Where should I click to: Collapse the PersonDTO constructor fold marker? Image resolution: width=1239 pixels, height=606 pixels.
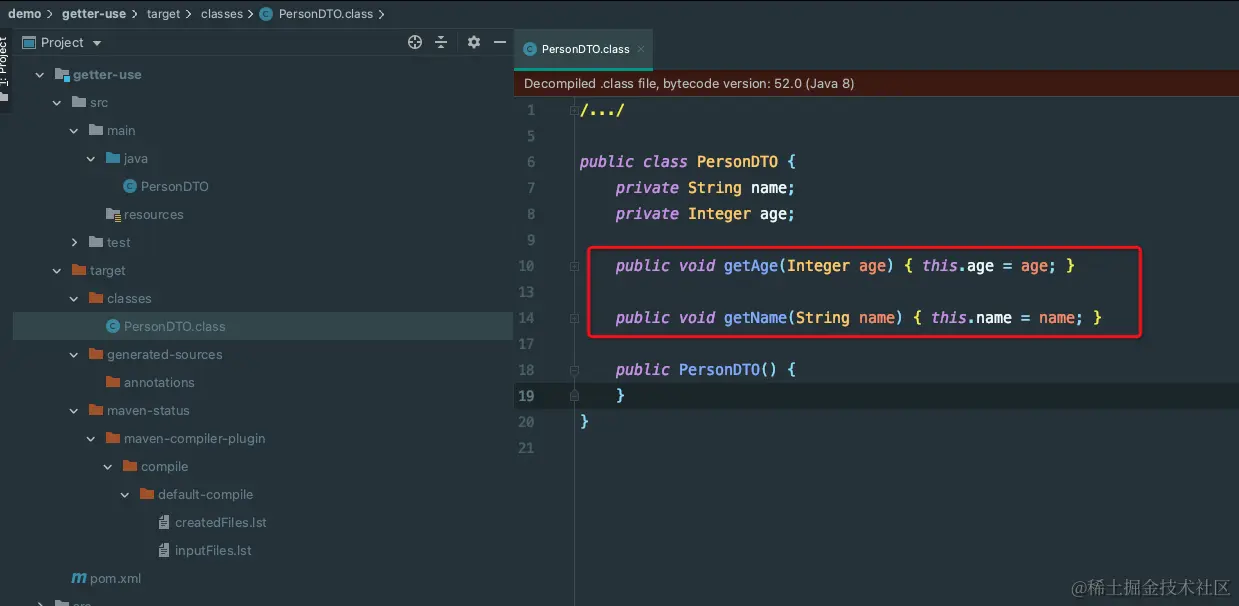[x=573, y=370]
